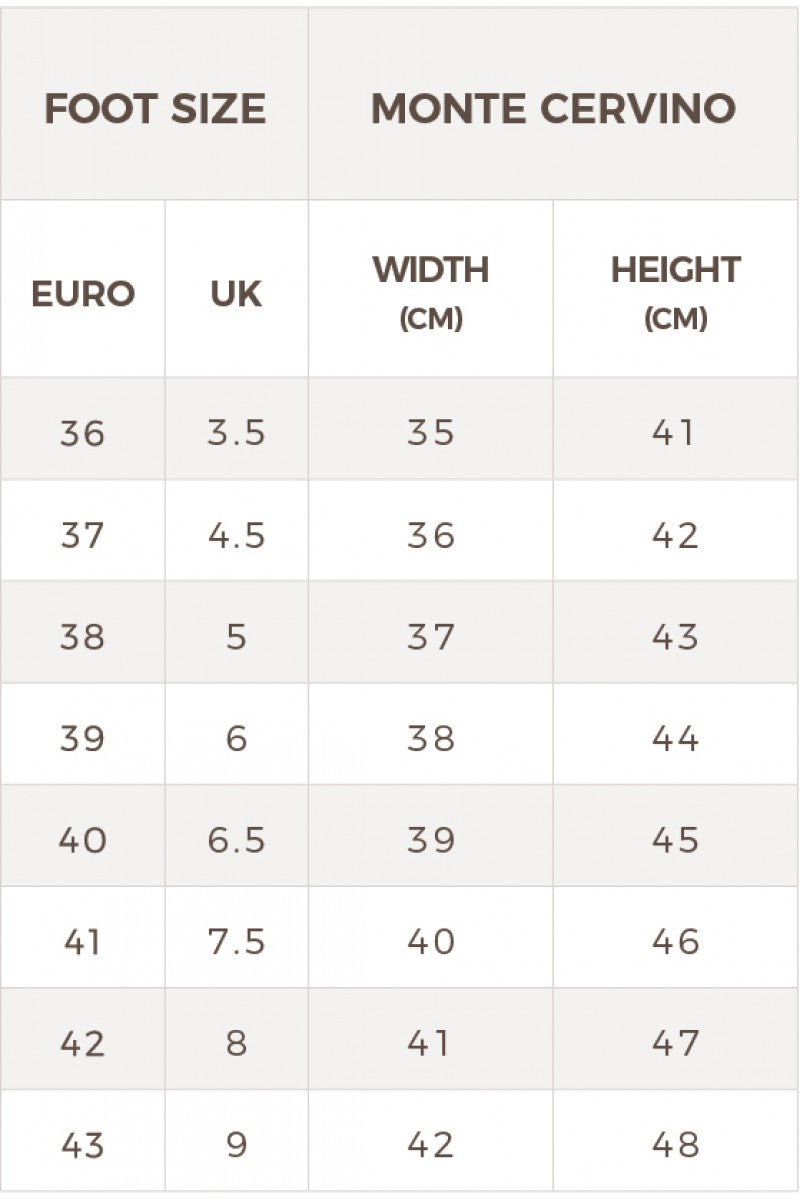The image size is (800, 1200).
Task: Click UK size 6.5 cell
Action: [x=236, y=840]
